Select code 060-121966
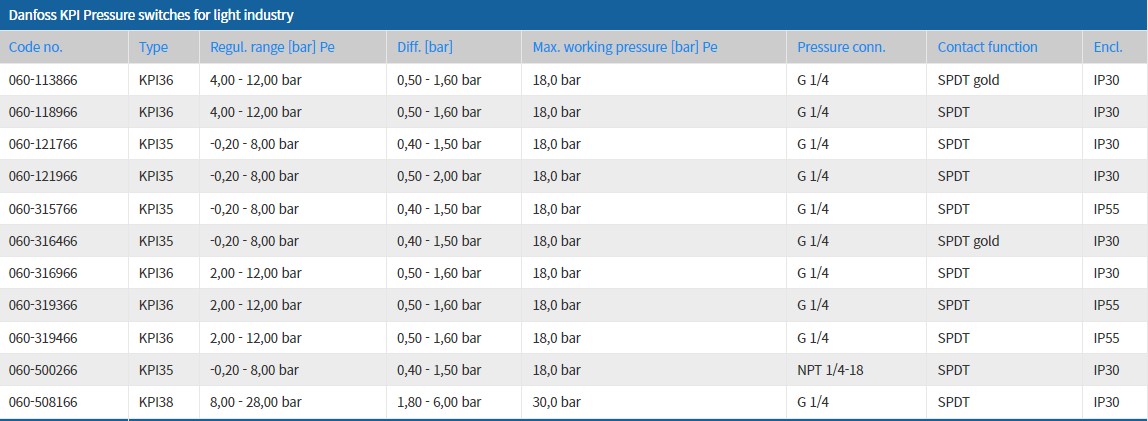Viewport: 1148px width, 421px height. coord(43,176)
